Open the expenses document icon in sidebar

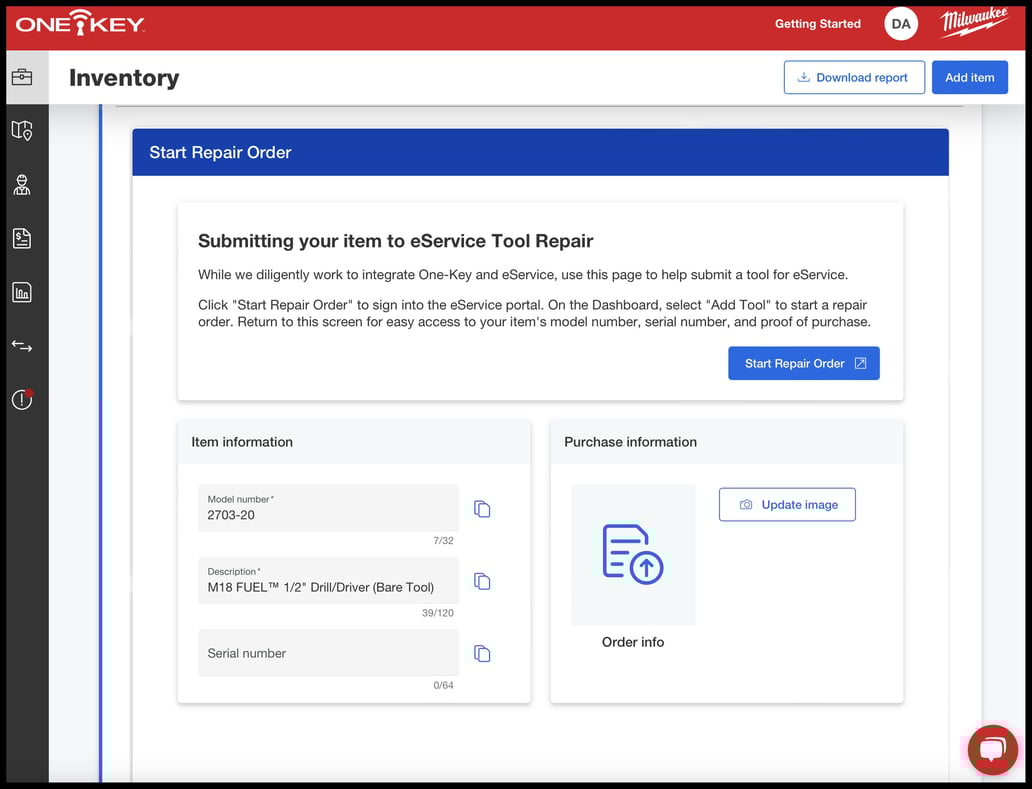click(x=21, y=238)
